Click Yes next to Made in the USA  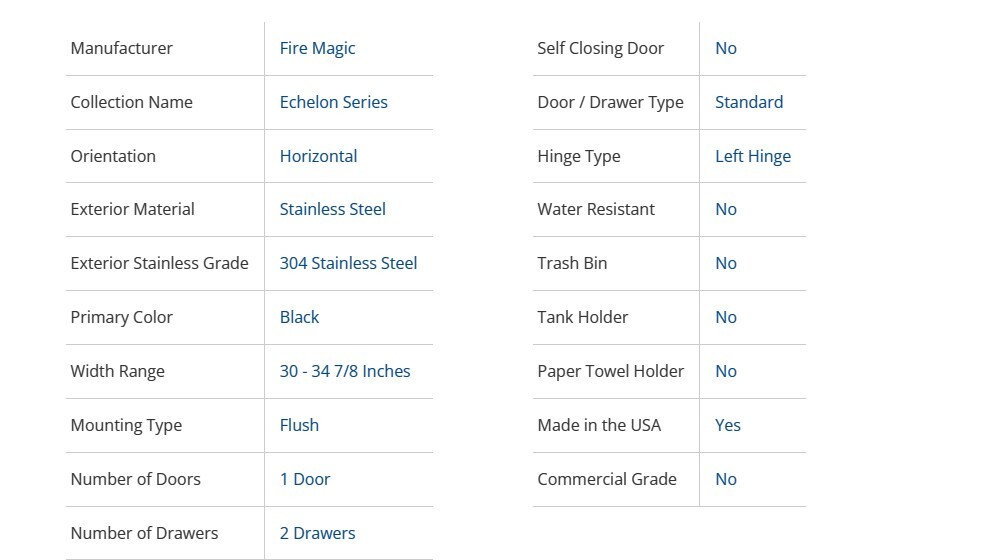pyautogui.click(x=728, y=425)
